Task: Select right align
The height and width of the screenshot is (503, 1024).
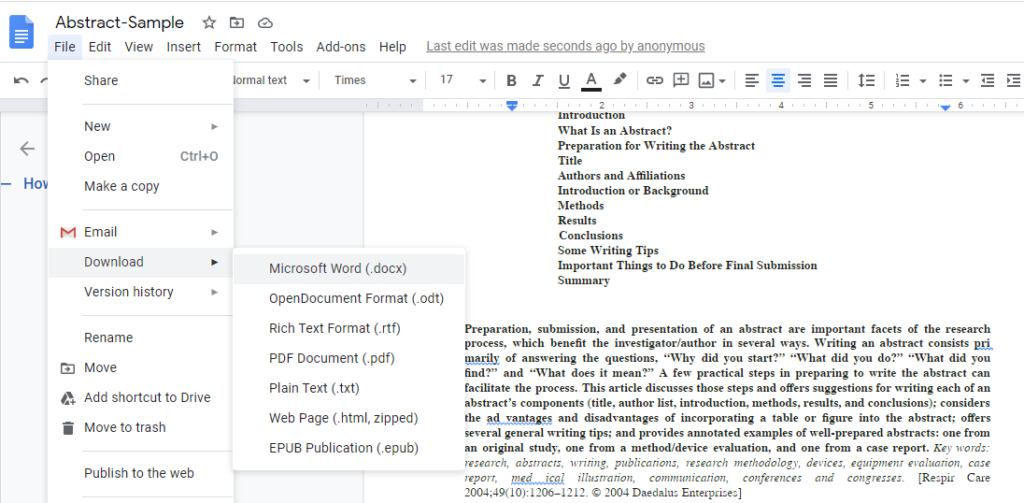Action: [804, 80]
